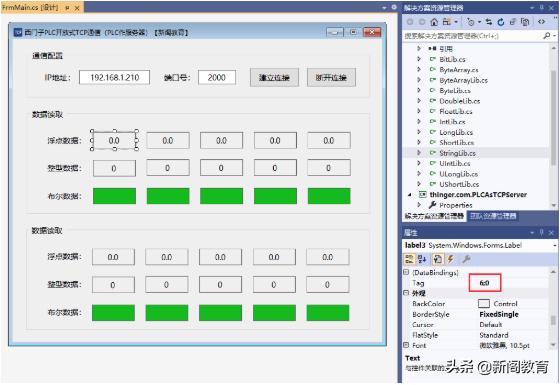Viewport: 560px width, 385px height.
Task: Toggle the Categorized view in Properties panel
Action: (x=409, y=259)
